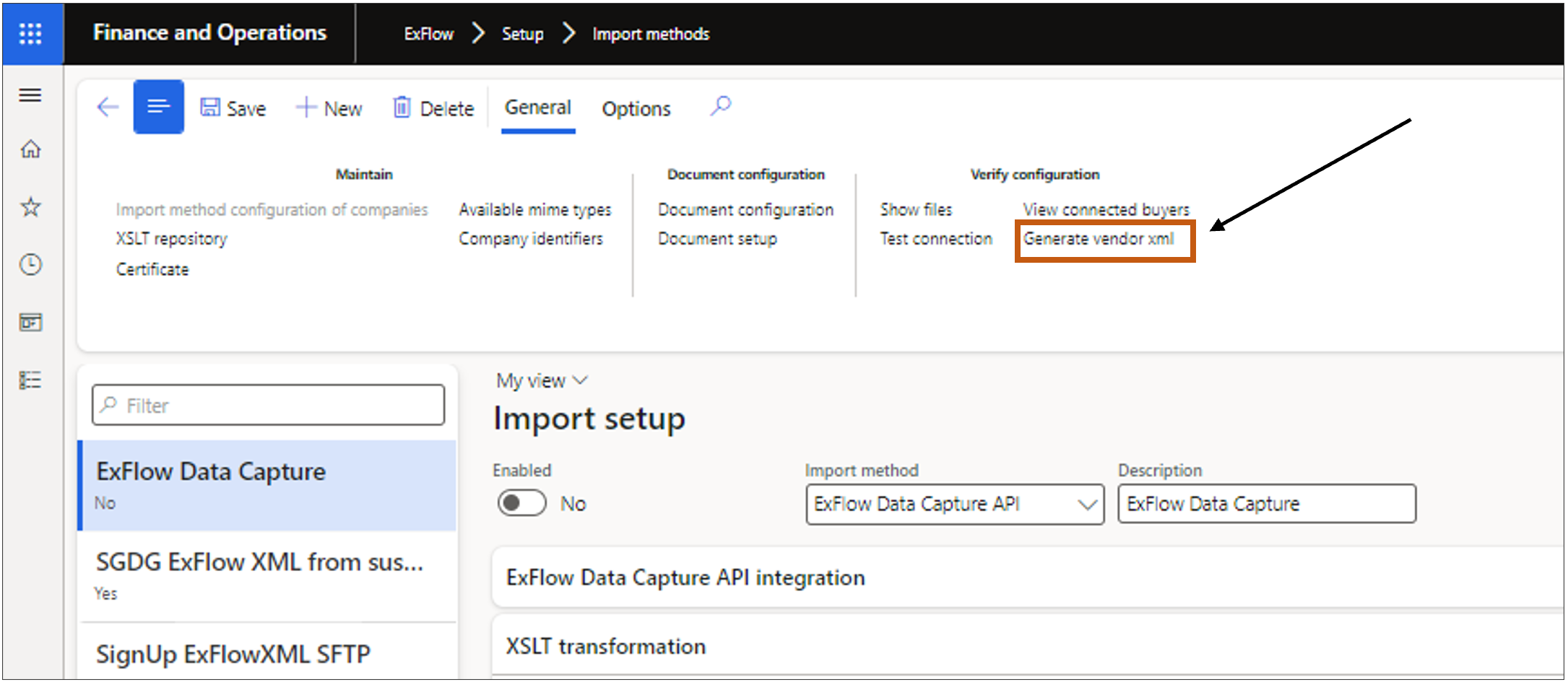
Task: Select SGDG ExFlow XML from sus... in list
Action: [x=267, y=576]
